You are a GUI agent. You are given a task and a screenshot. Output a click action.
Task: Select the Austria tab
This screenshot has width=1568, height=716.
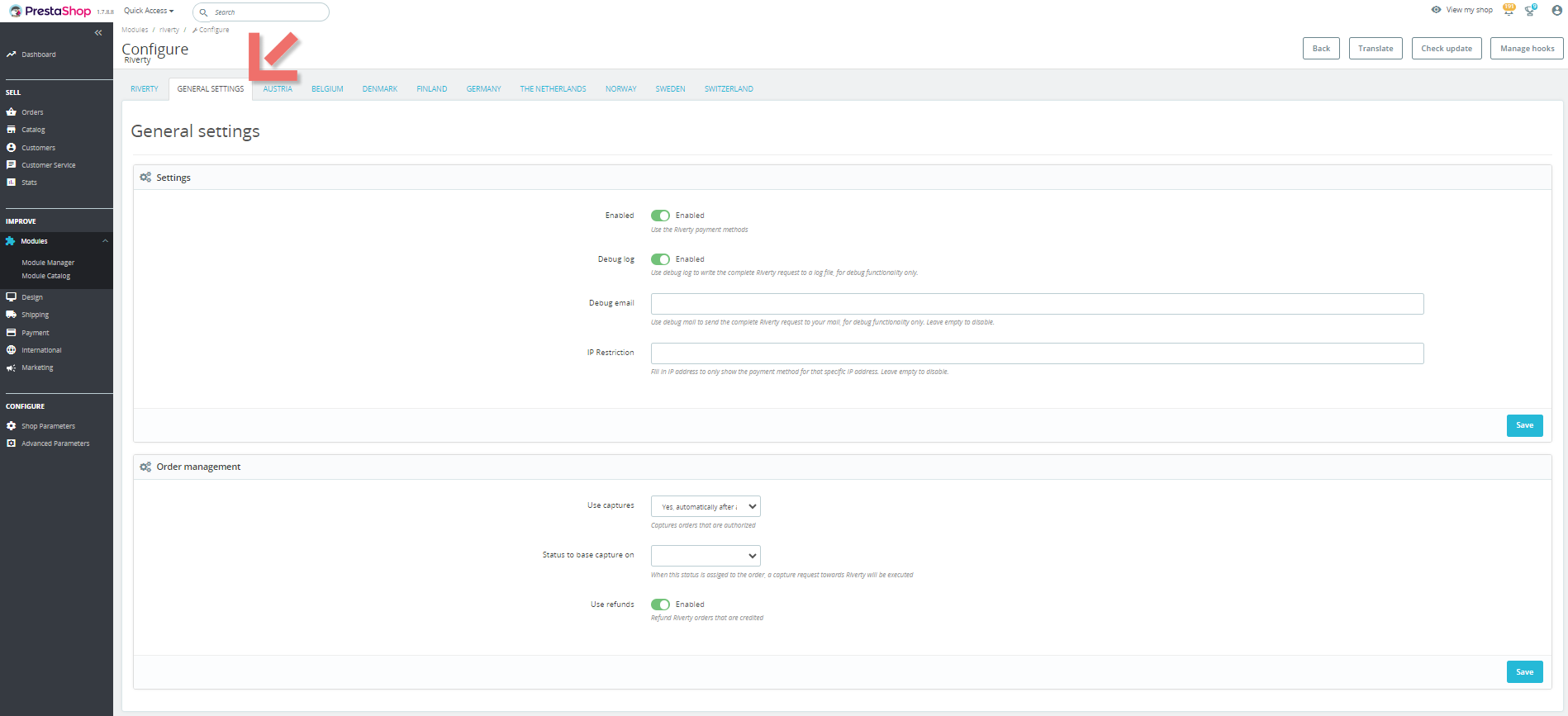278,89
